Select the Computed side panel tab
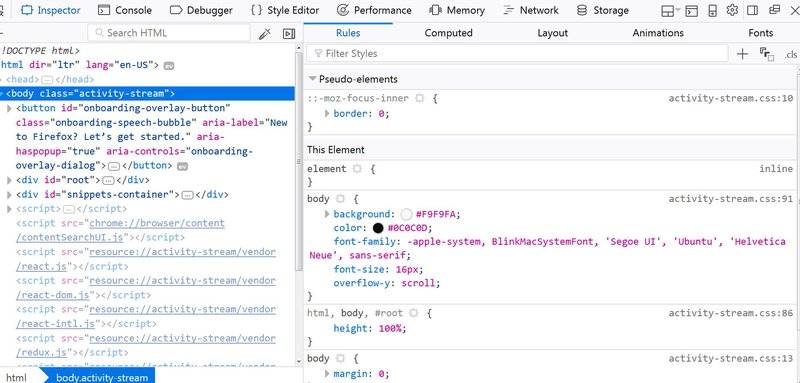This screenshot has width=800, height=383. point(448,33)
